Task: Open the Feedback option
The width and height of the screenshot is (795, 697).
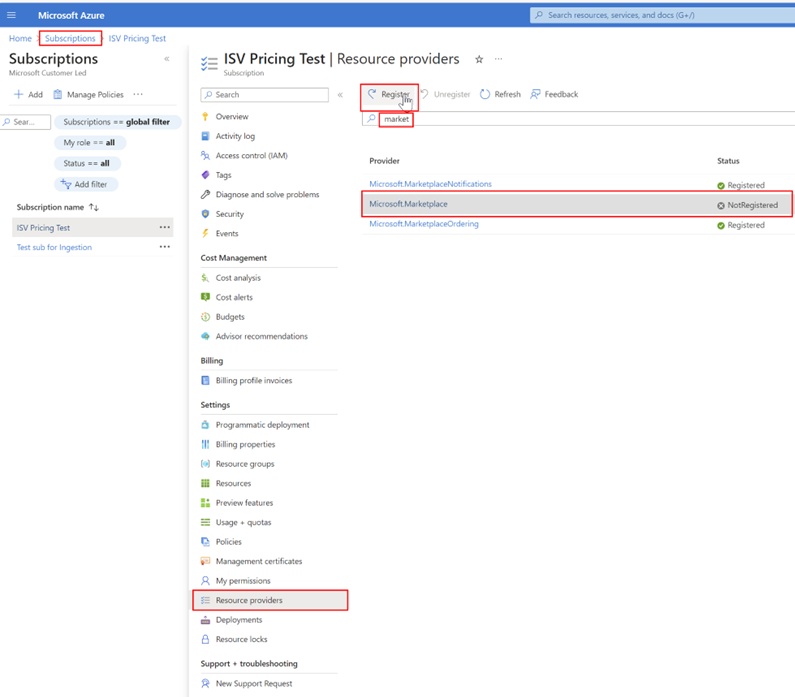Action: 554,94
